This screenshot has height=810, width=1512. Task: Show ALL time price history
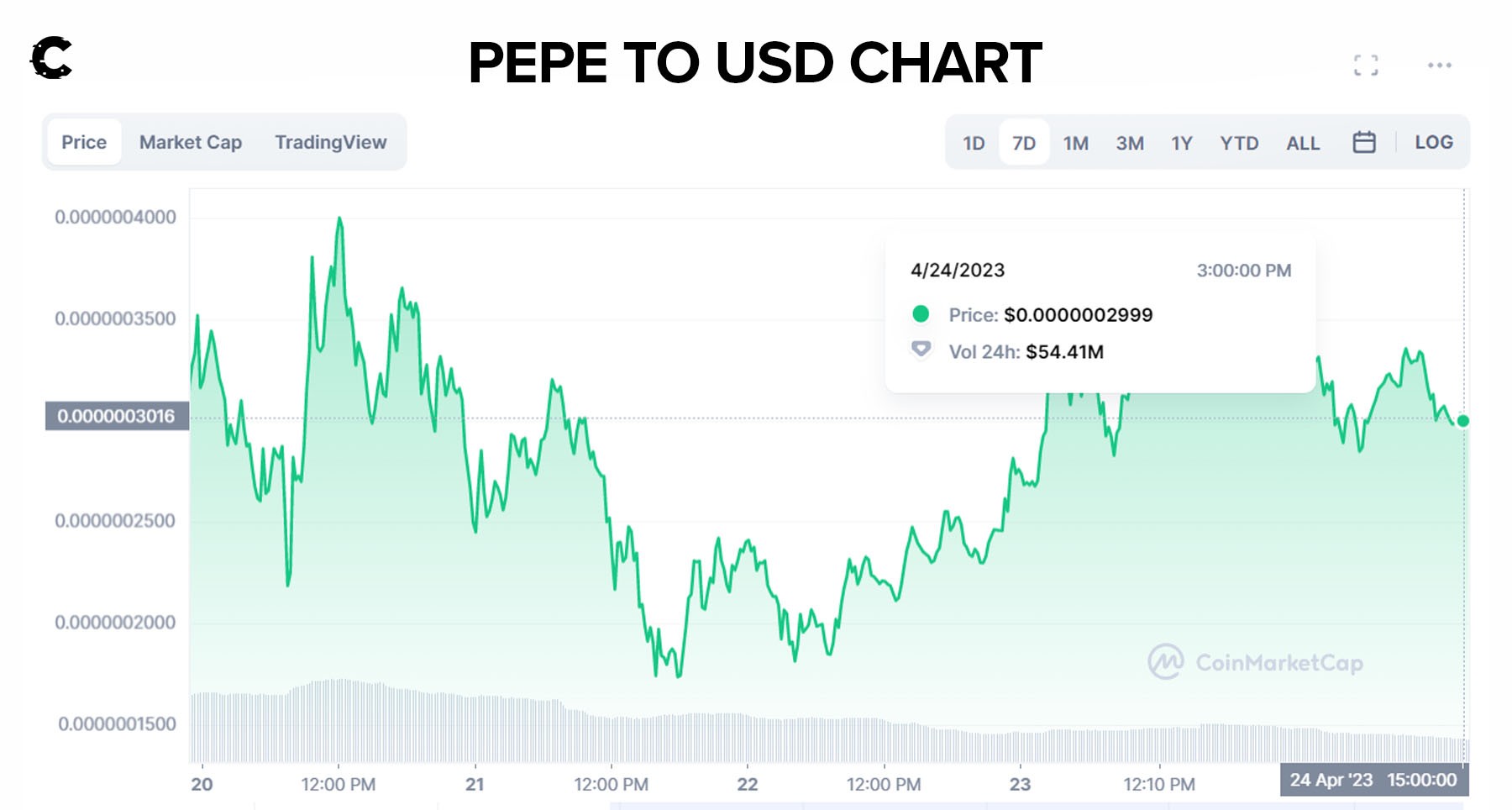pyautogui.click(x=1303, y=144)
